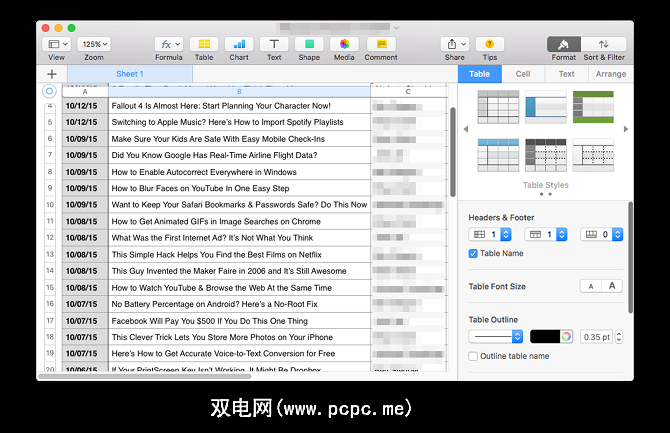Click the larger table font size button
Screen dimensions: 670x433
coord(612,286)
